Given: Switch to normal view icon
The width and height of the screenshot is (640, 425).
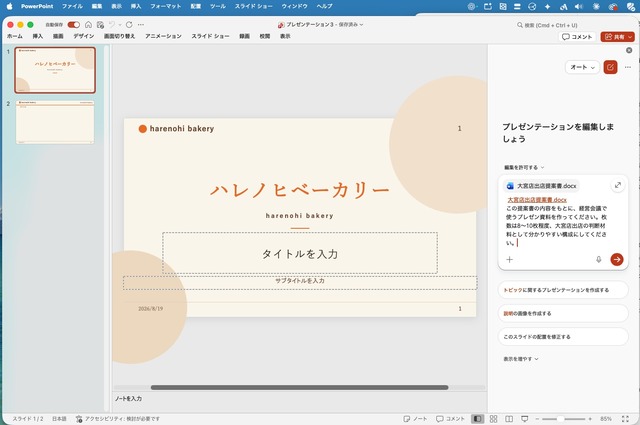Looking at the screenshot, I should coord(477,419).
